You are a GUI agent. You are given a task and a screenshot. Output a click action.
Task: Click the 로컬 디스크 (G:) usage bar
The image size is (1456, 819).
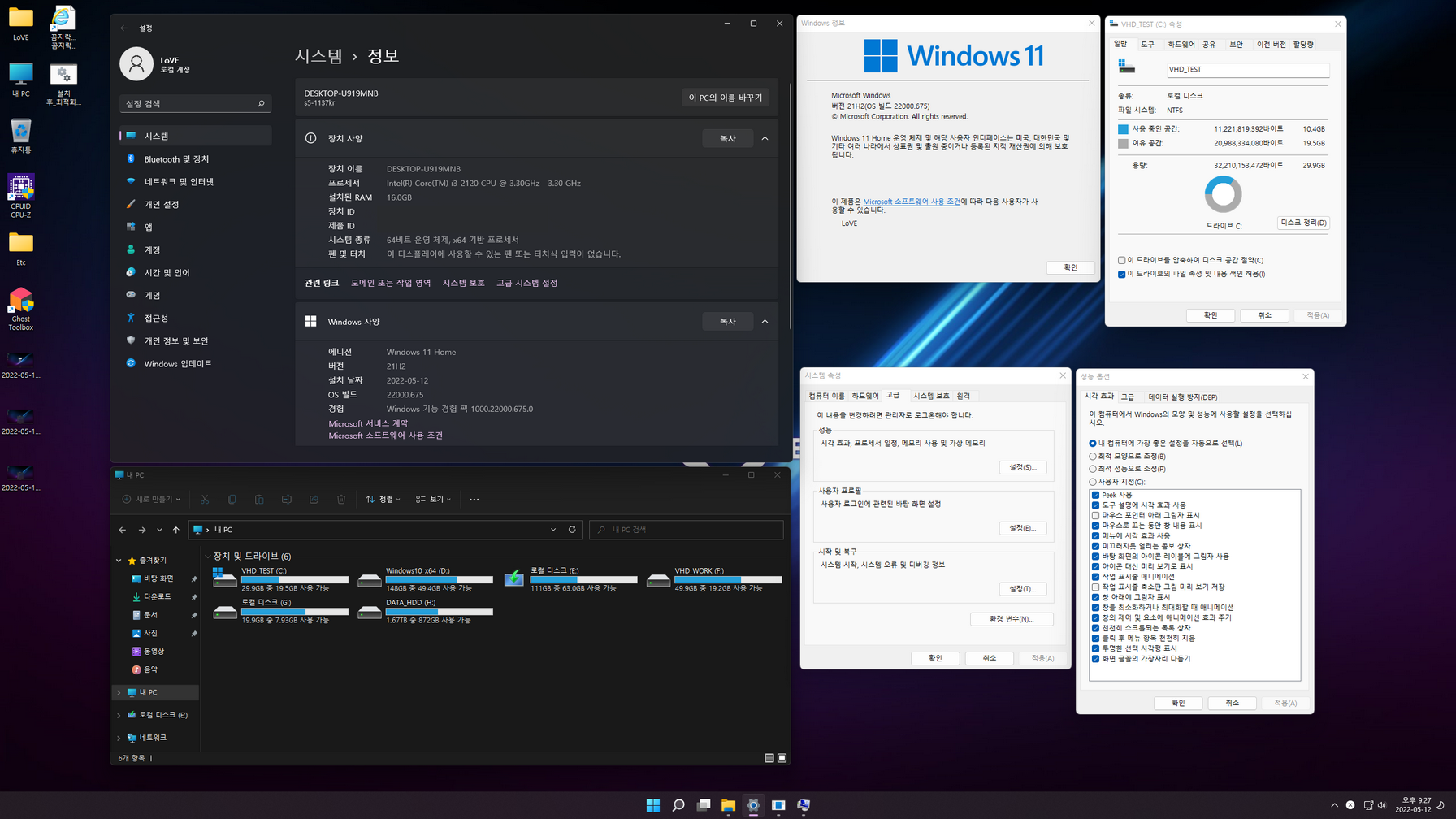point(295,612)
